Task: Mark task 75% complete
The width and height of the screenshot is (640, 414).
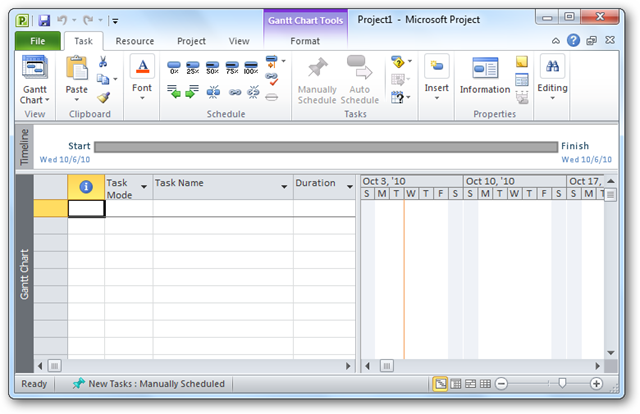Action: pyautogui.click(x=232, y=67)
